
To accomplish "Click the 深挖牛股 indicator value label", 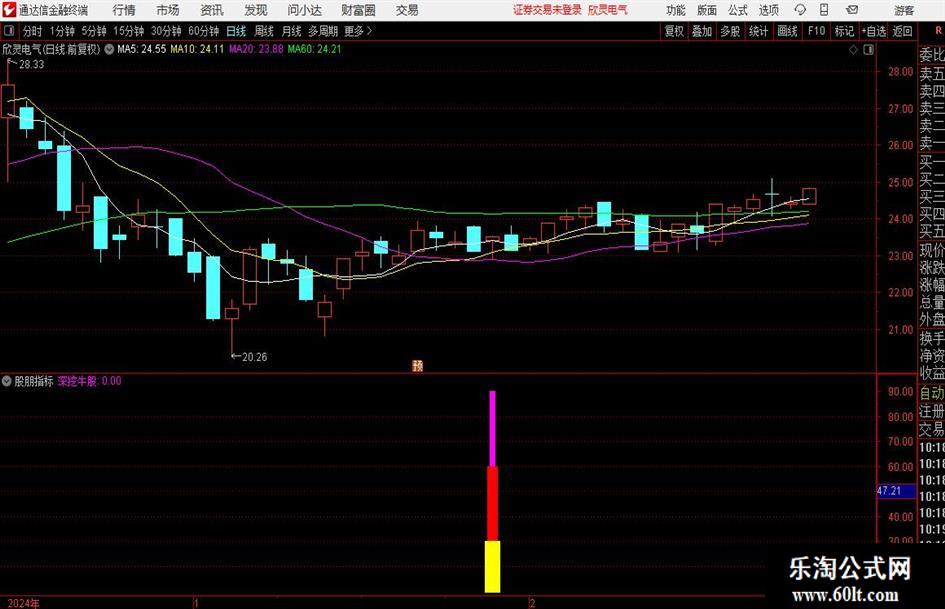I will pos(89,381).
